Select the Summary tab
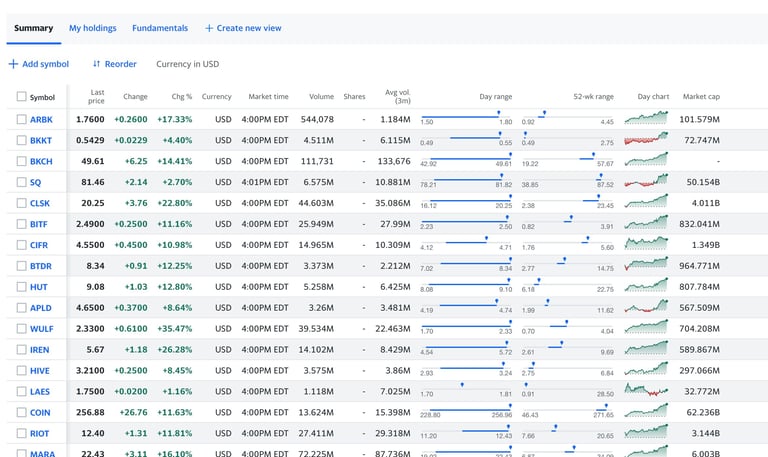 tap(33, 28)
